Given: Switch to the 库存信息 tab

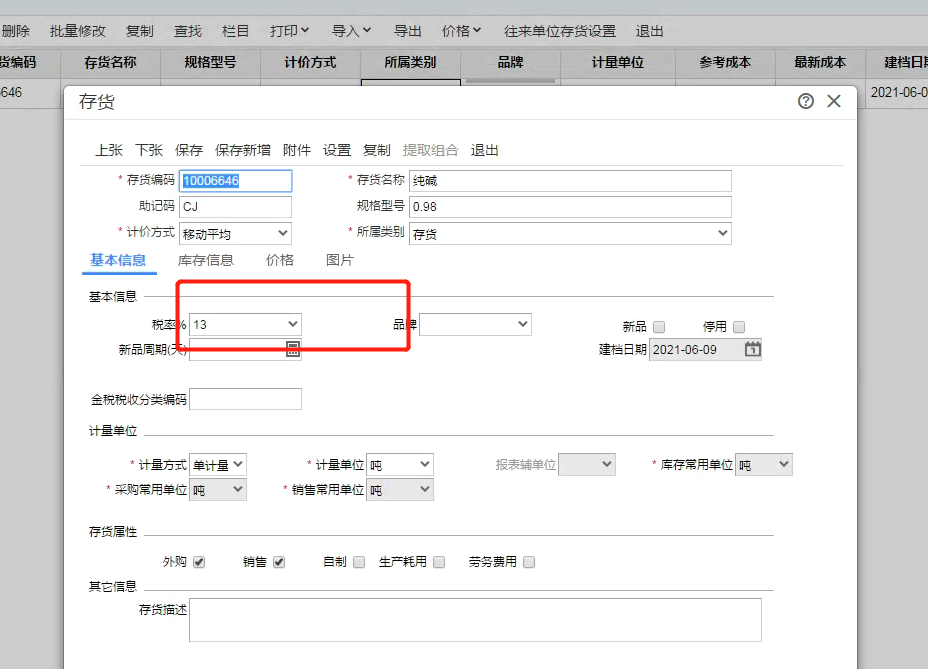Looking at the screenshot, I should pyautogui.click(x=205, y=260).
